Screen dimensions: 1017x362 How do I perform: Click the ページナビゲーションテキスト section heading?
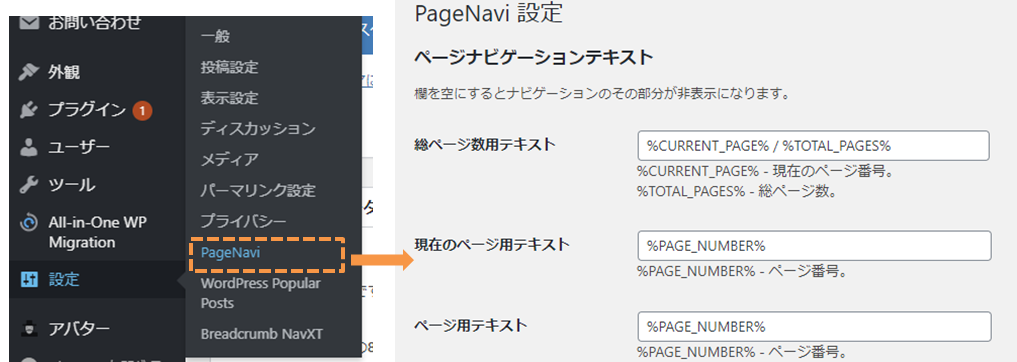click(534, 58)
